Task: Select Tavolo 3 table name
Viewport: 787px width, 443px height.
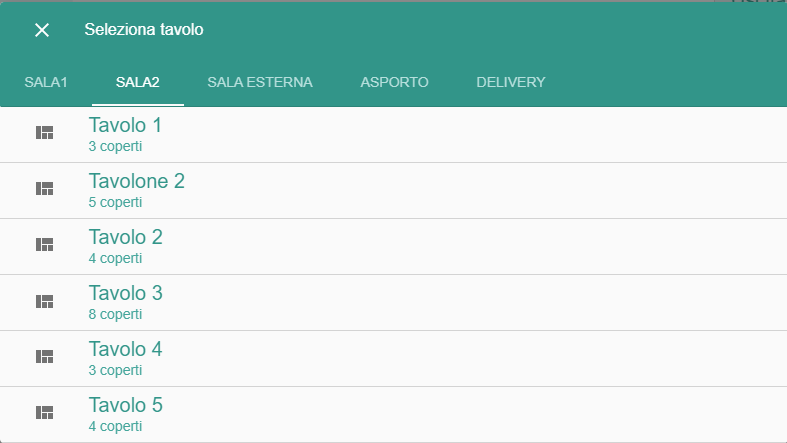Action: coord(125,293)
